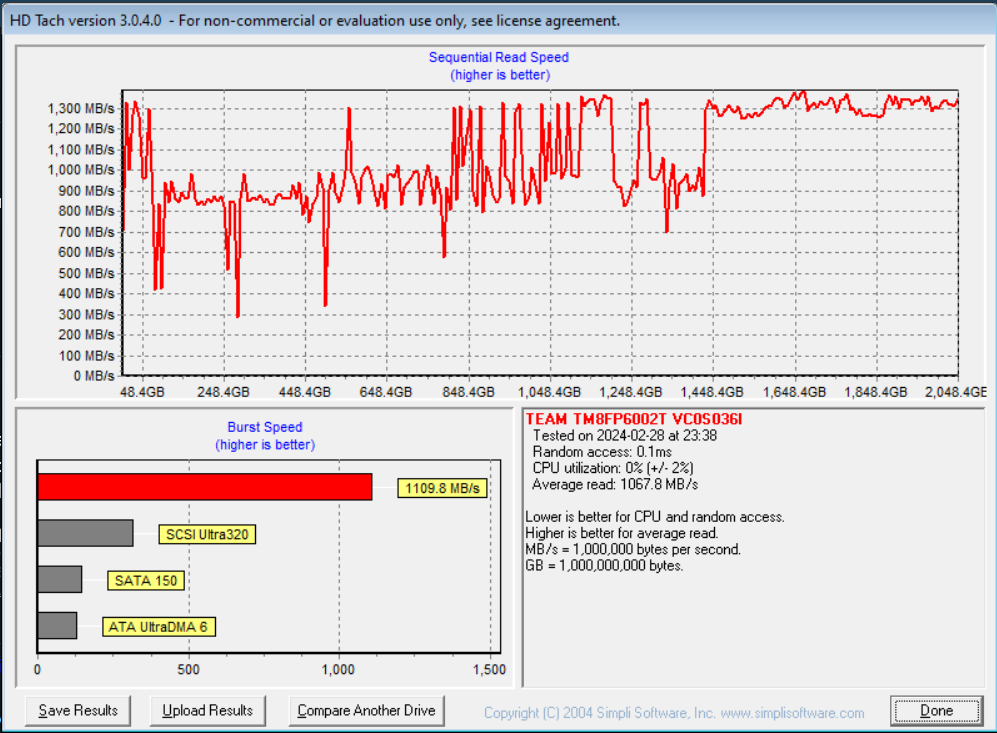Click the SATA 150 label

coord(148,581)
